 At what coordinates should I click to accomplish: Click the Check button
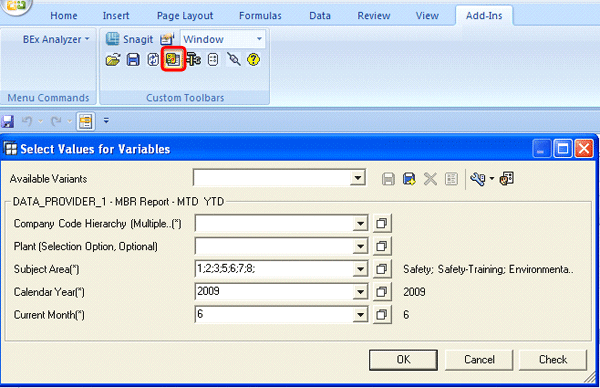[x=553, y=360]
